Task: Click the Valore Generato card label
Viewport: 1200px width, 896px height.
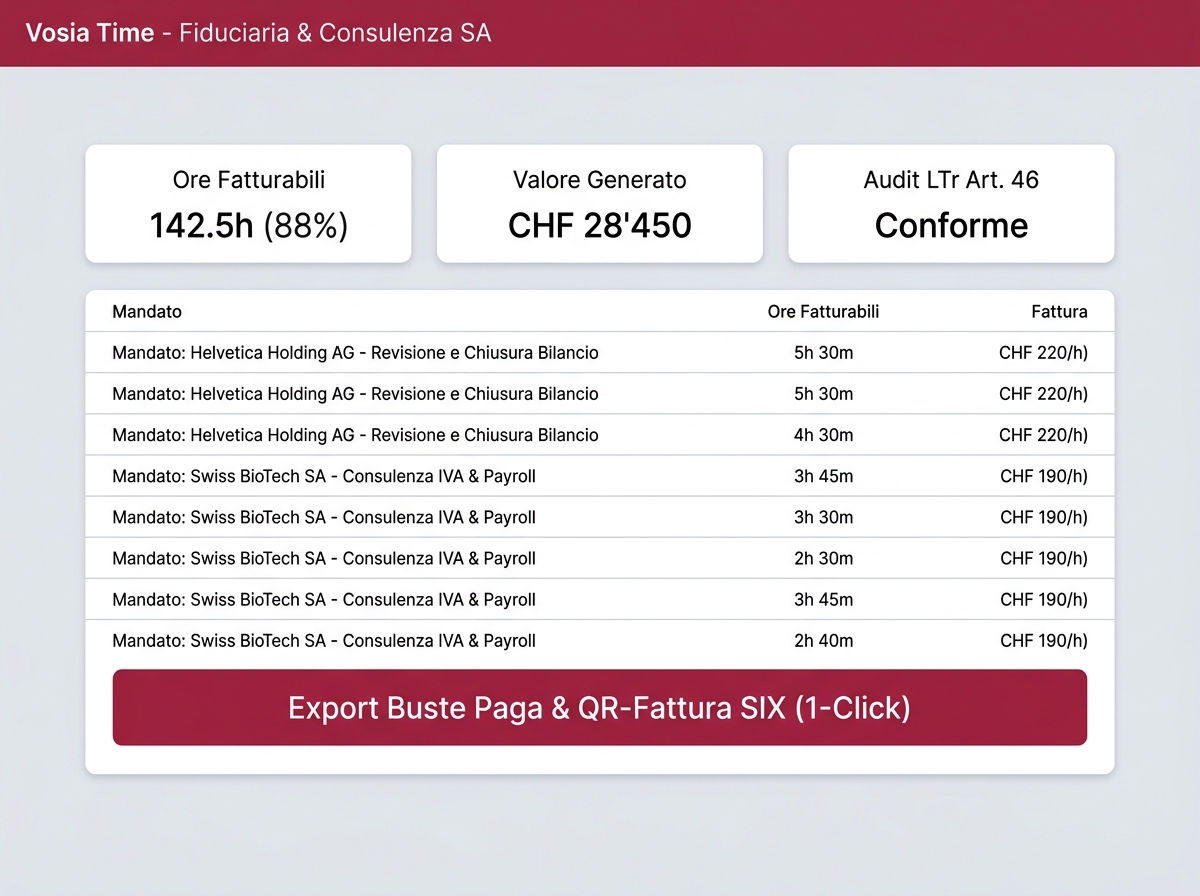Action: tap(600, 180)
